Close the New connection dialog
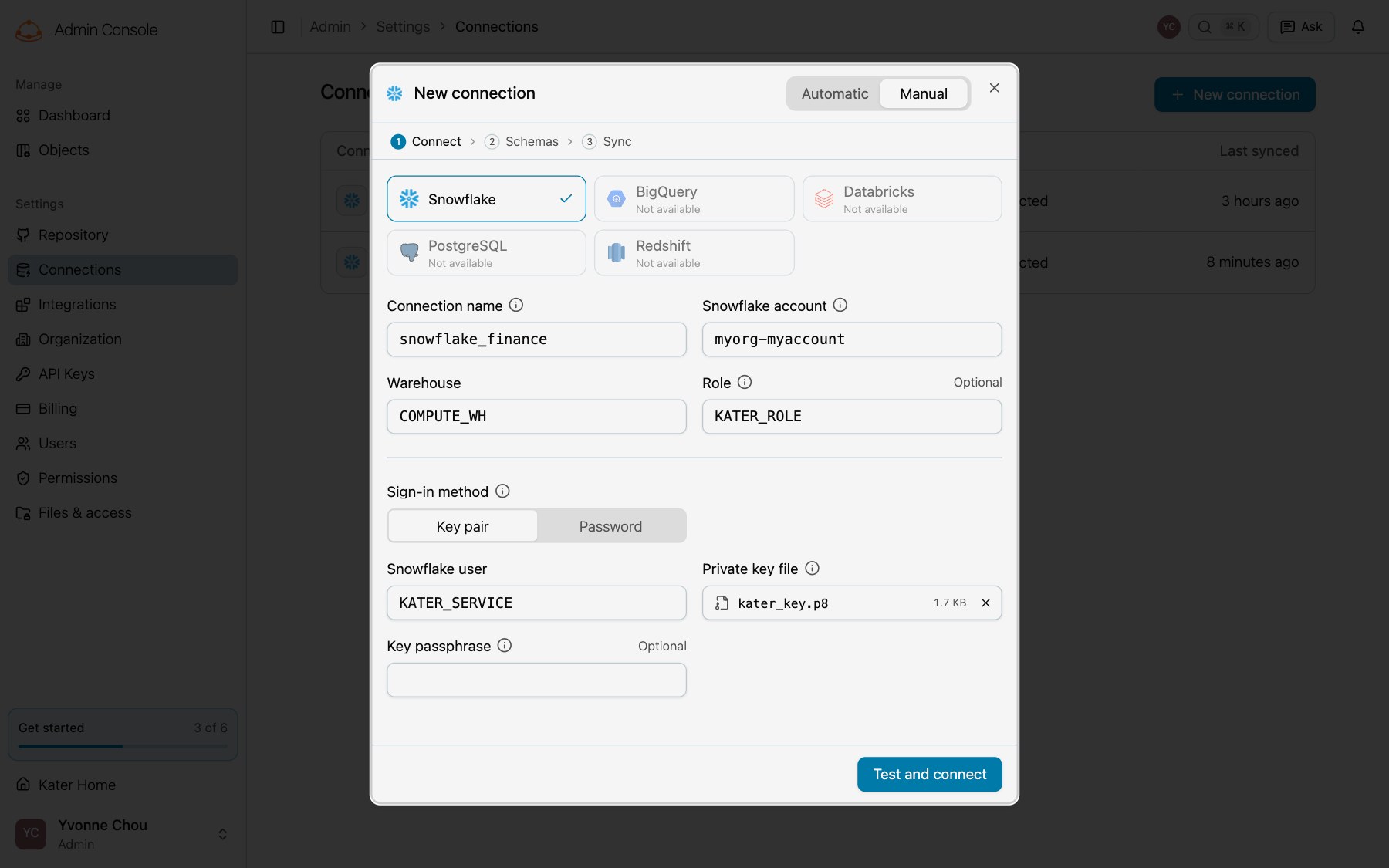1389x868 pixels. (995, 88)
